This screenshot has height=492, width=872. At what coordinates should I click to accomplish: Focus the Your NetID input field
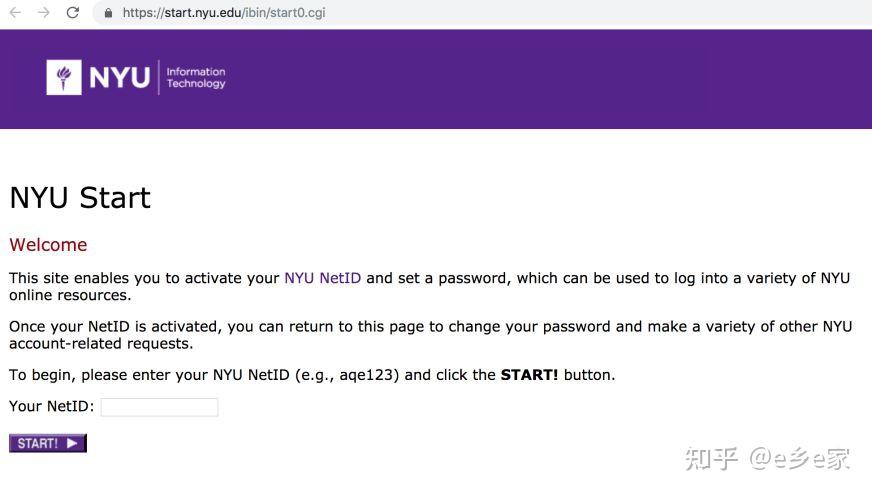[159, 407]
